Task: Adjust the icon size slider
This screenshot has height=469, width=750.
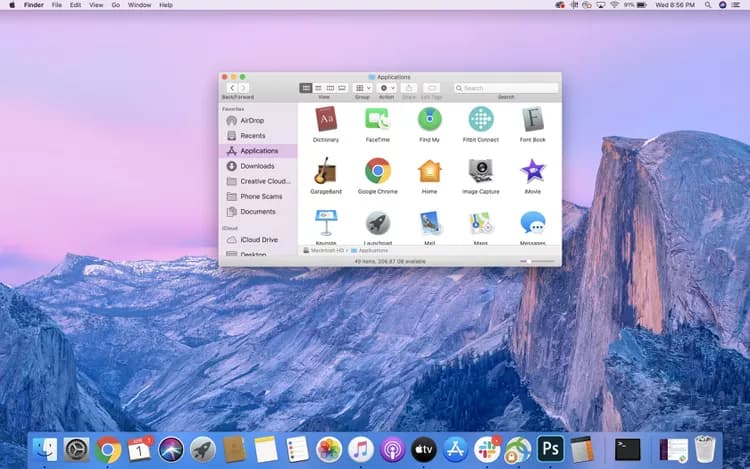Action: [x=537, y=262]
